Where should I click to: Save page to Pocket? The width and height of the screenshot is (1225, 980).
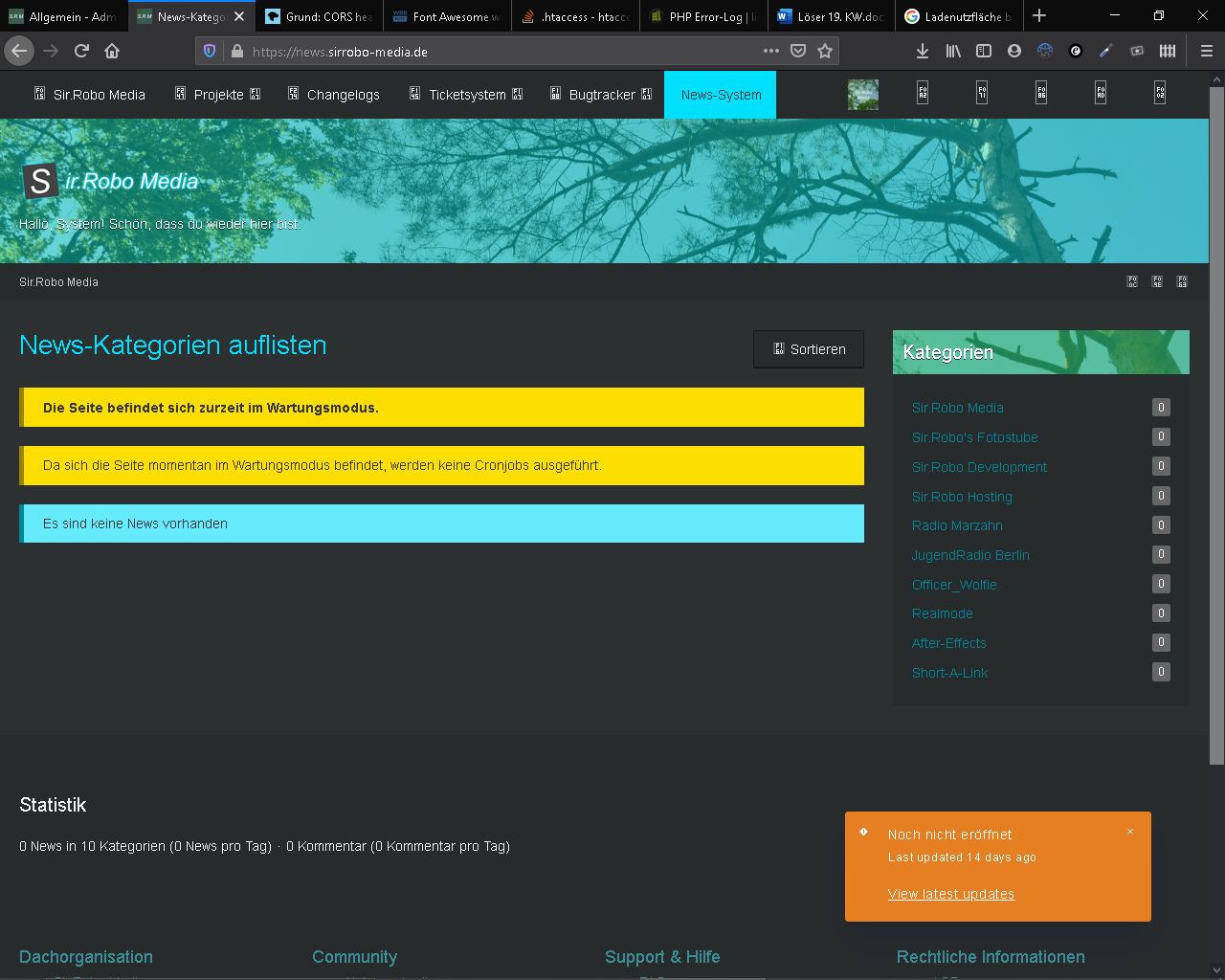(798, 51)
